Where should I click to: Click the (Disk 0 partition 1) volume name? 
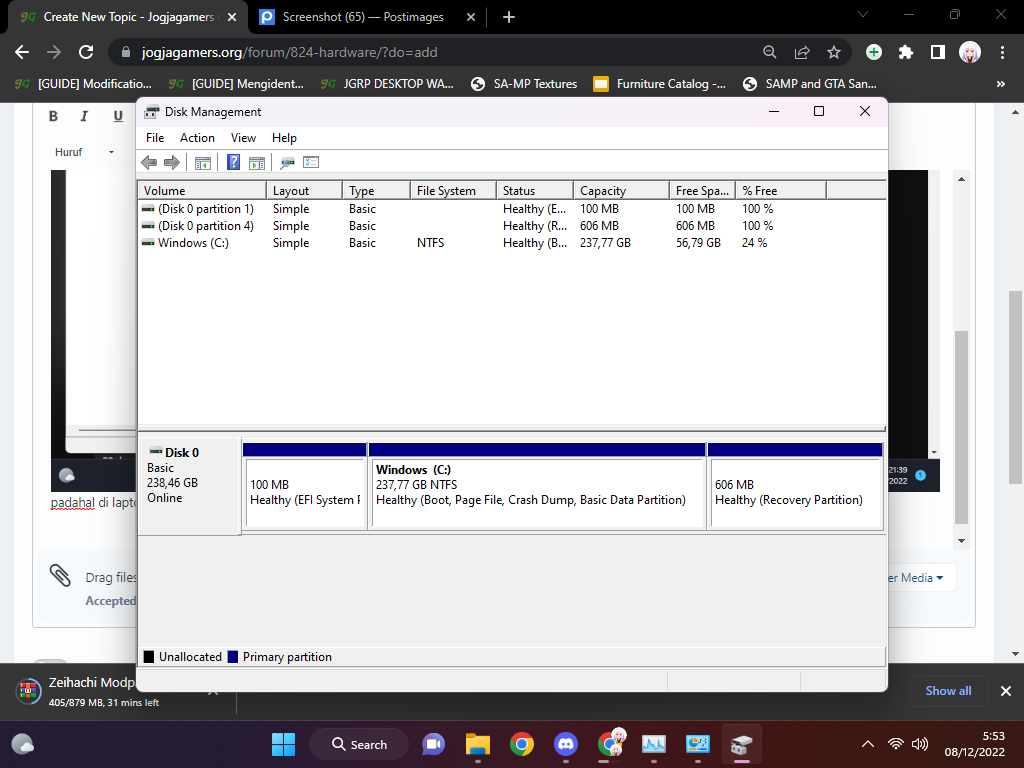[206, 209]
